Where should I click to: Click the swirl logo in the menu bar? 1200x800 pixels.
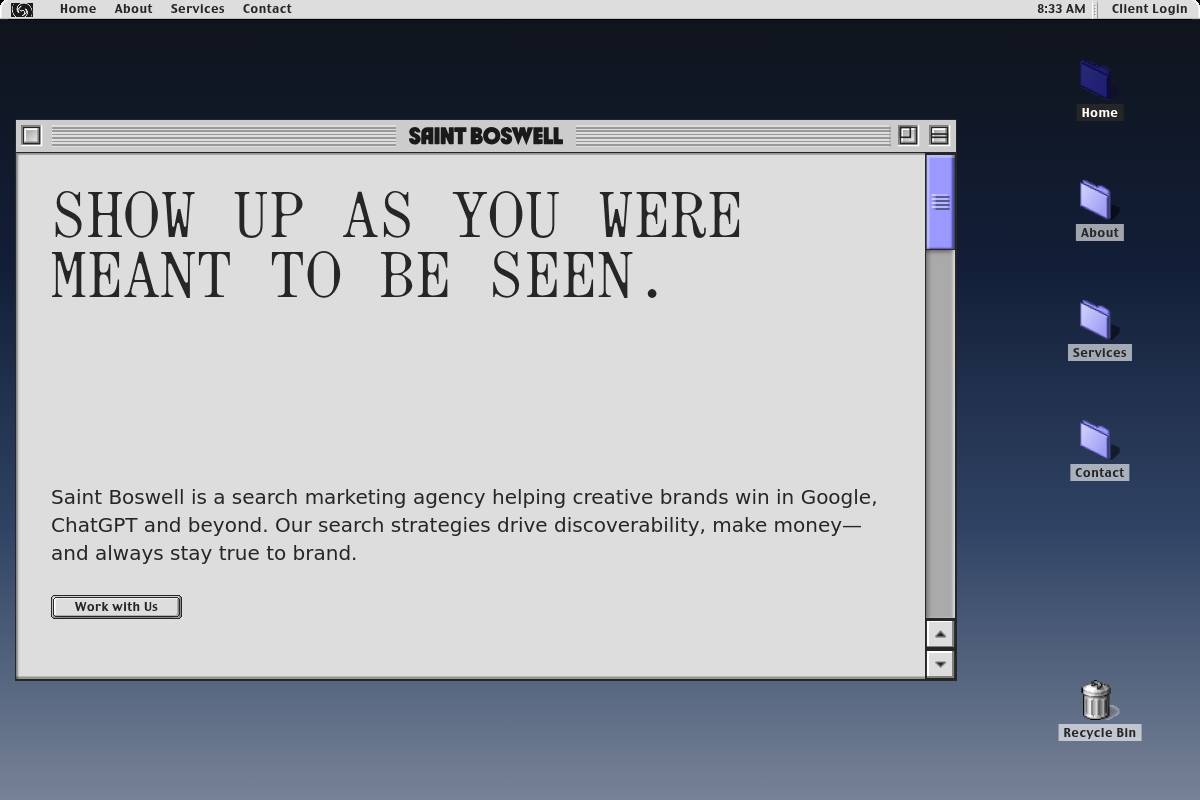pyautogui.click(x=22, y=9)
